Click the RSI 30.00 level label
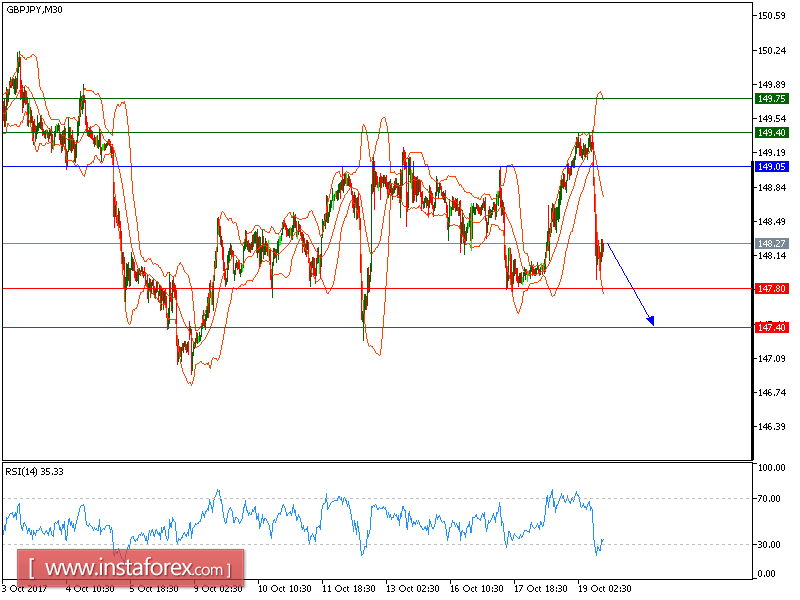This screenshot has height=600, width=800. tap(769, 544)
